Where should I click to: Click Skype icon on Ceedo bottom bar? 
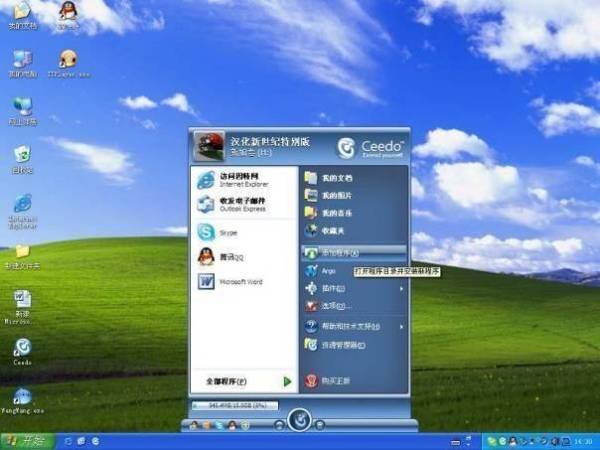[x=220, y=425]
